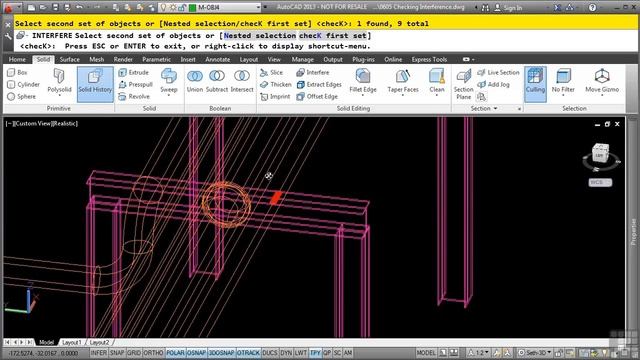Click Extract Edges tool
640x360 pixels.
coord(319,84)
